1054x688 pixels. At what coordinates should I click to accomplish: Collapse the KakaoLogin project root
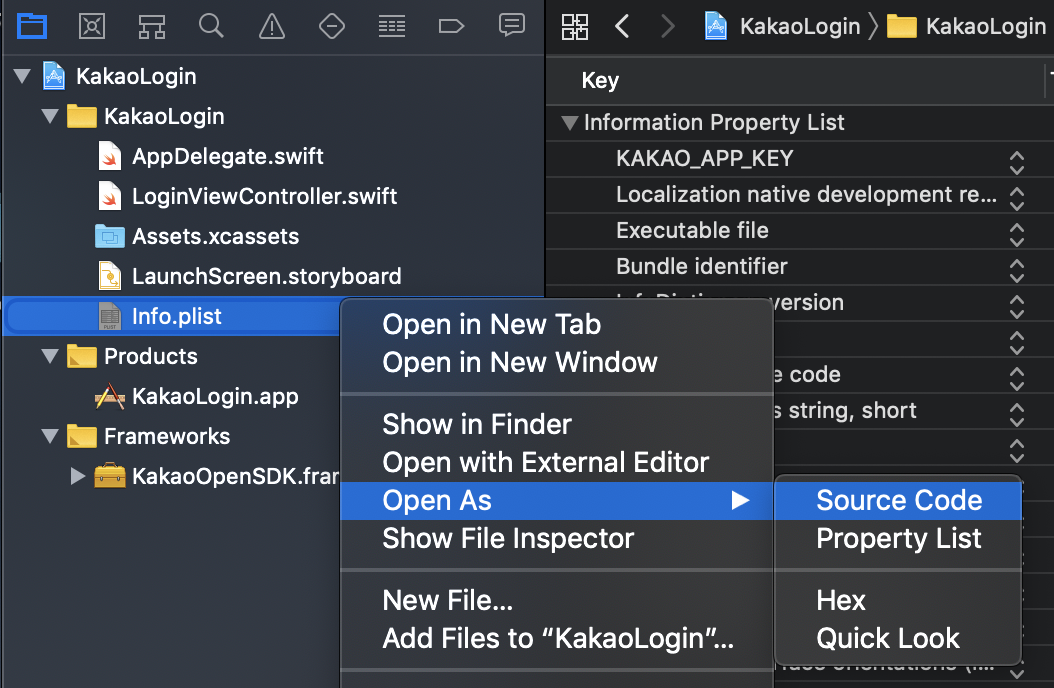click(22, 76)
